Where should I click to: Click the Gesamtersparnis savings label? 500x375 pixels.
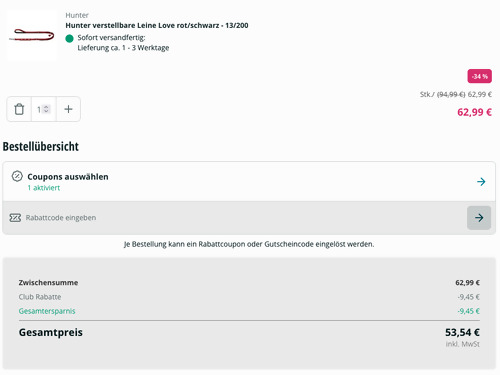coord(47,311)
